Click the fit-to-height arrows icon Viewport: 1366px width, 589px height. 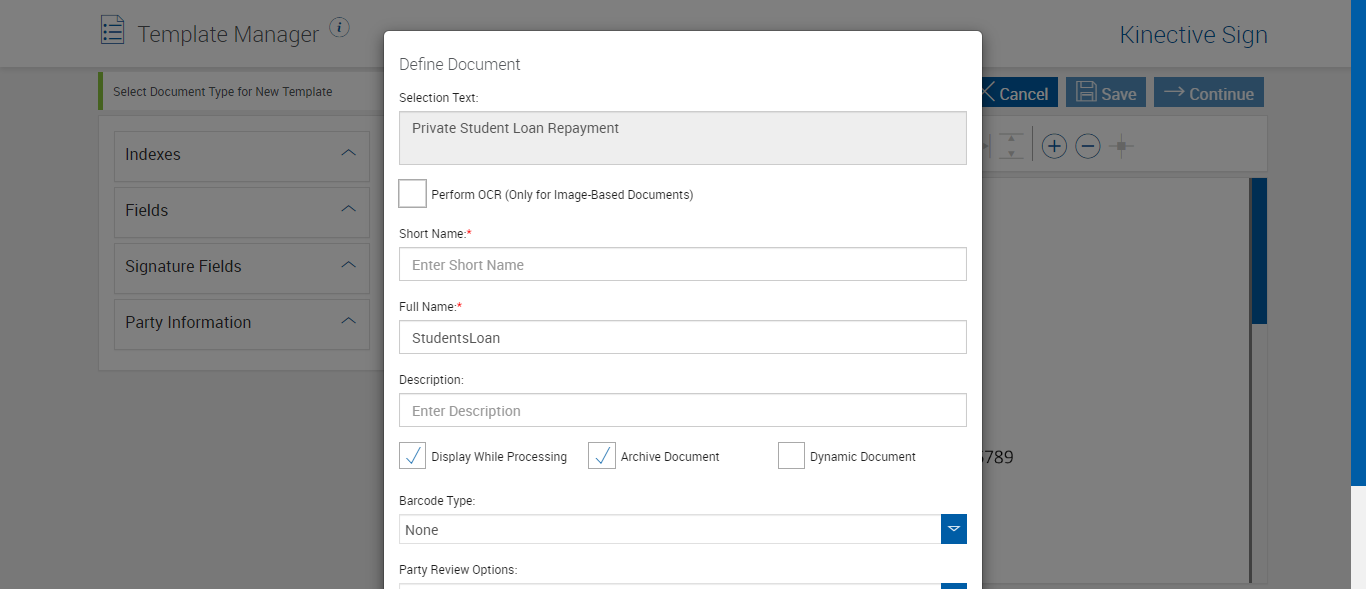[1012, 147]
